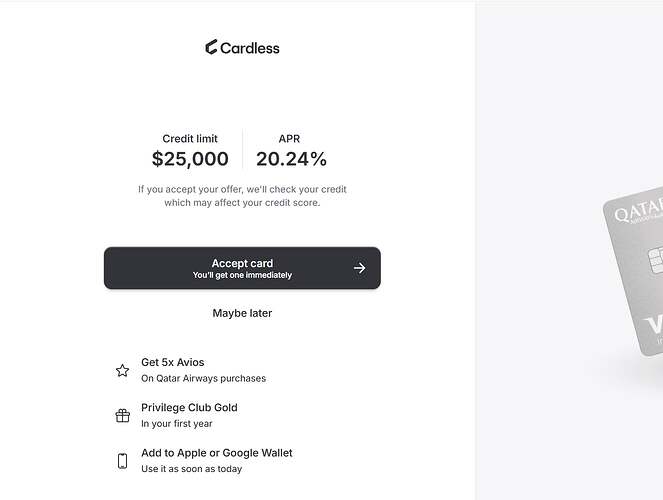Click the Qatar Airways card image
The image size is (663, 500).
(633, 271)
